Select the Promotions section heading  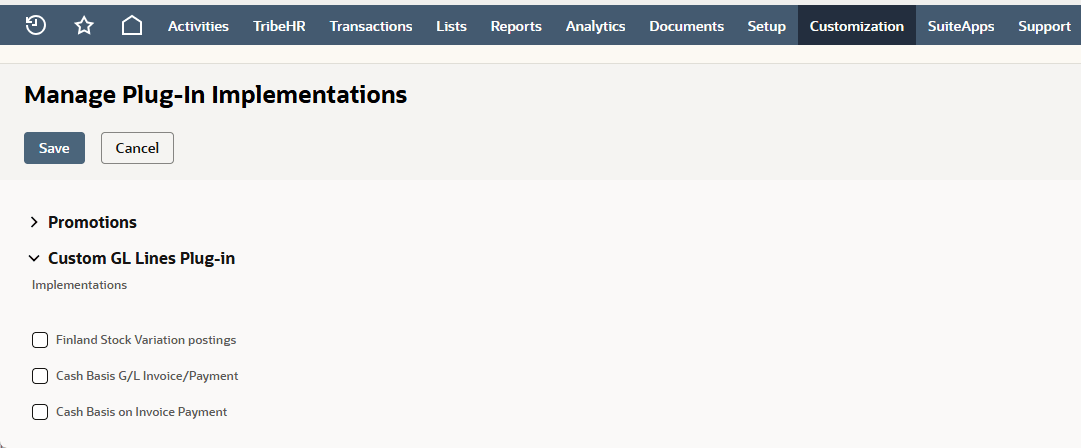click(x=92, y=222)
